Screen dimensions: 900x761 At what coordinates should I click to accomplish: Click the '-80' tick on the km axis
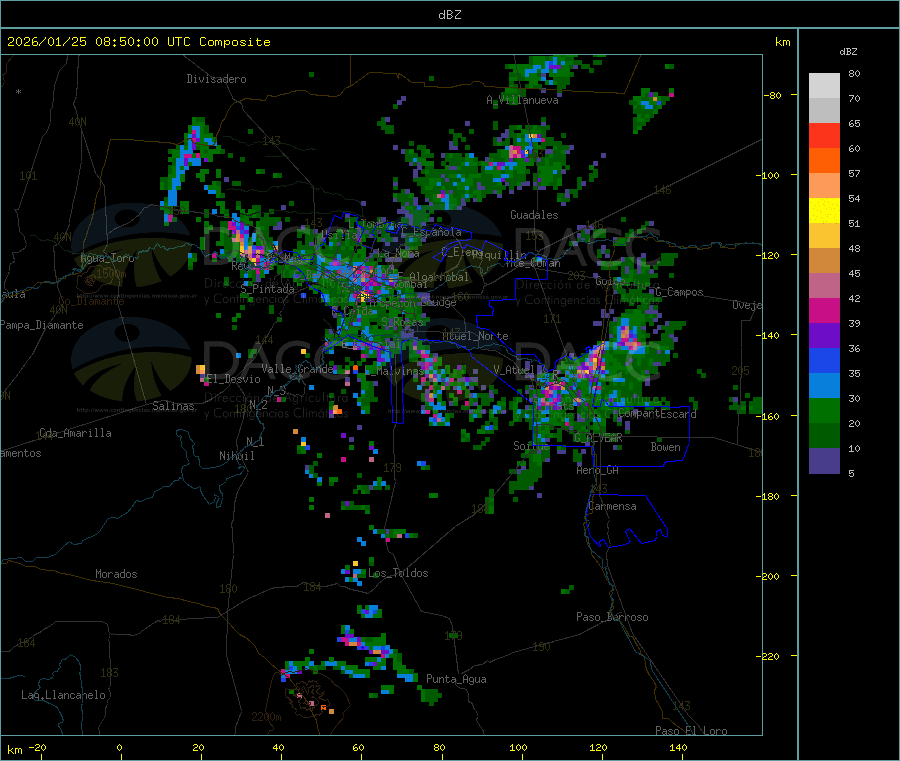773,95
